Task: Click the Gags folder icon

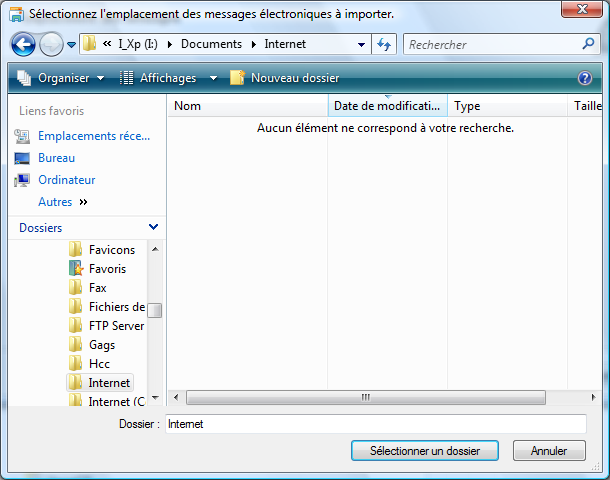Action: (x=75, y=344)
